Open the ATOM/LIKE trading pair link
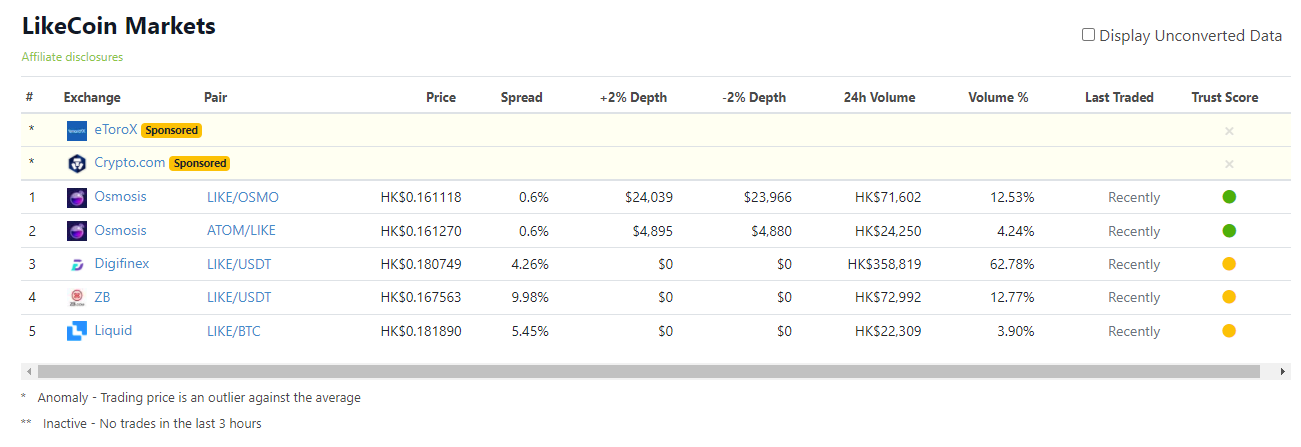Viewport: 1301px width, 447px height. [241, 231]
